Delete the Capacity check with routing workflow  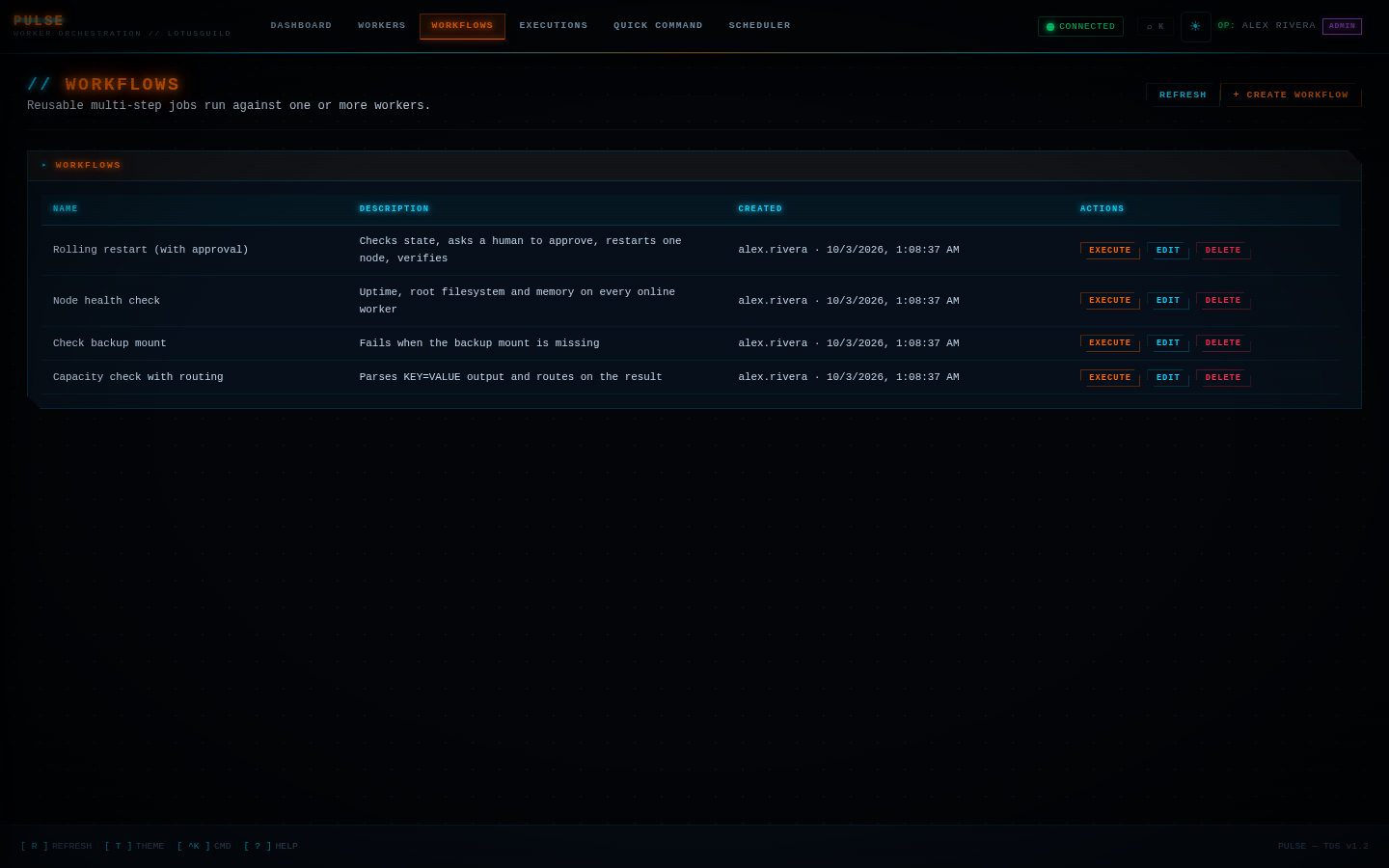1223,378
